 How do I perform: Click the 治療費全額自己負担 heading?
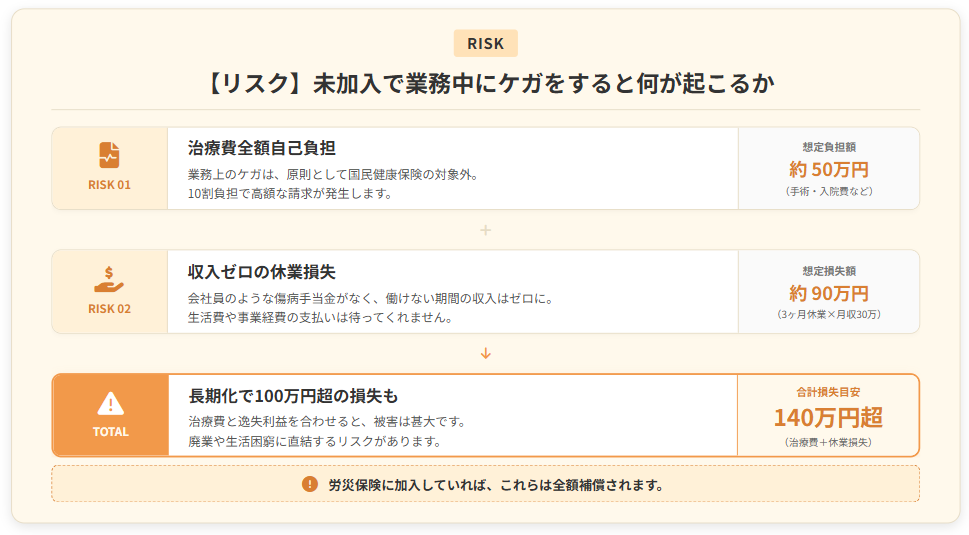click(262, 148)
